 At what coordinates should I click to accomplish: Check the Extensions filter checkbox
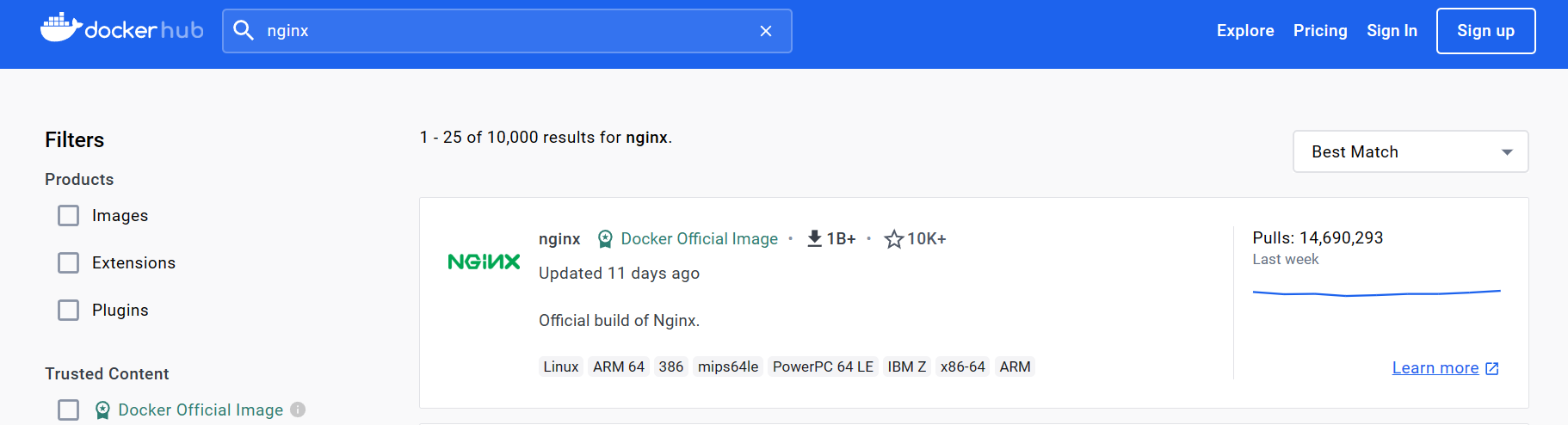(x=69, y=263)
